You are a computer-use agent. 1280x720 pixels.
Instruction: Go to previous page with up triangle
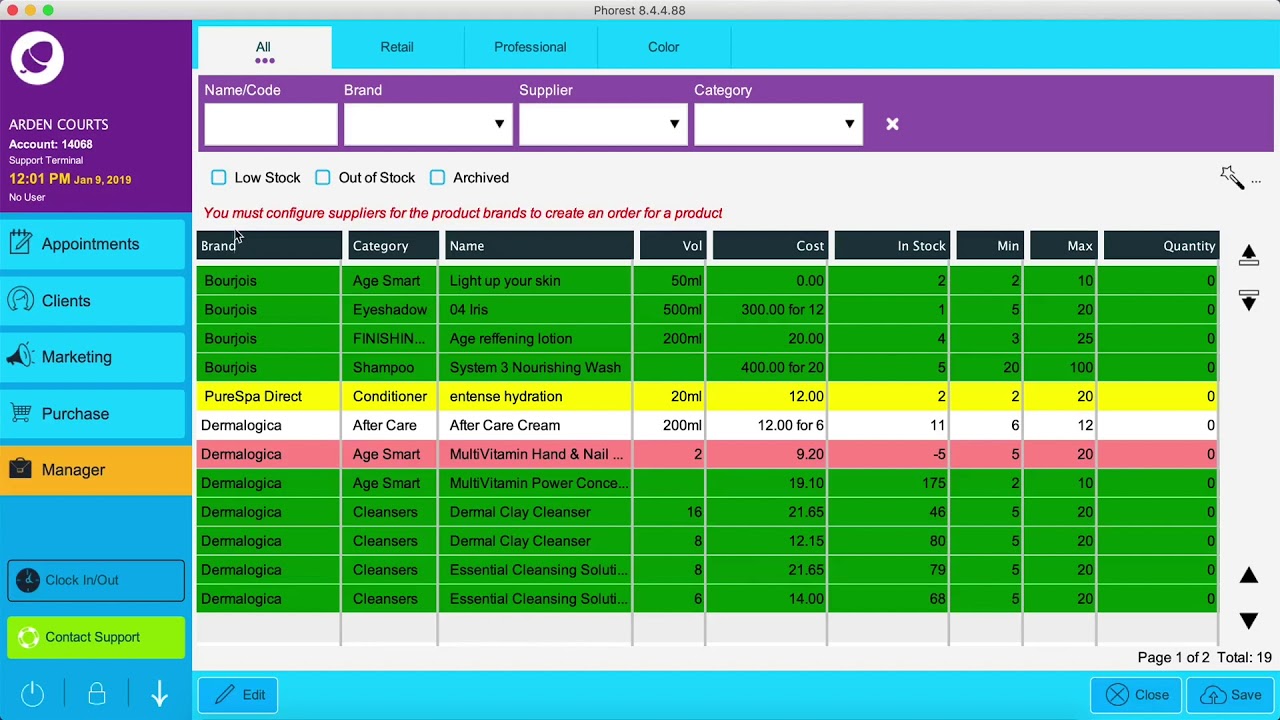1248,575
